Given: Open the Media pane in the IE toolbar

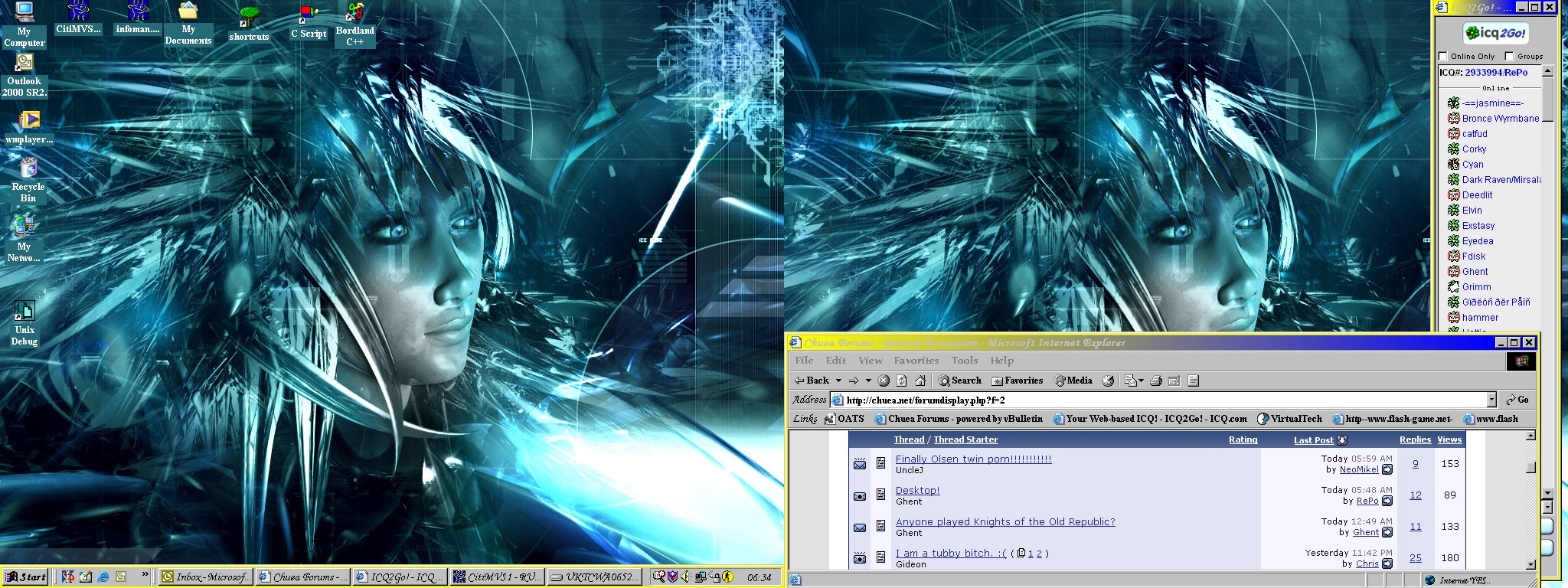Looking at the screenshot, I should pyautogui.click(x=1073, y=381).
